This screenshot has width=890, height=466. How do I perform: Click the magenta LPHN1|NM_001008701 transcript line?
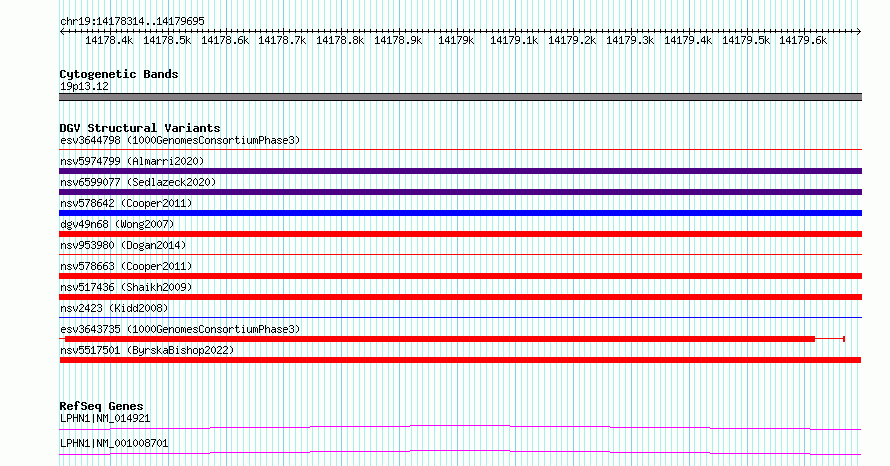460,452
